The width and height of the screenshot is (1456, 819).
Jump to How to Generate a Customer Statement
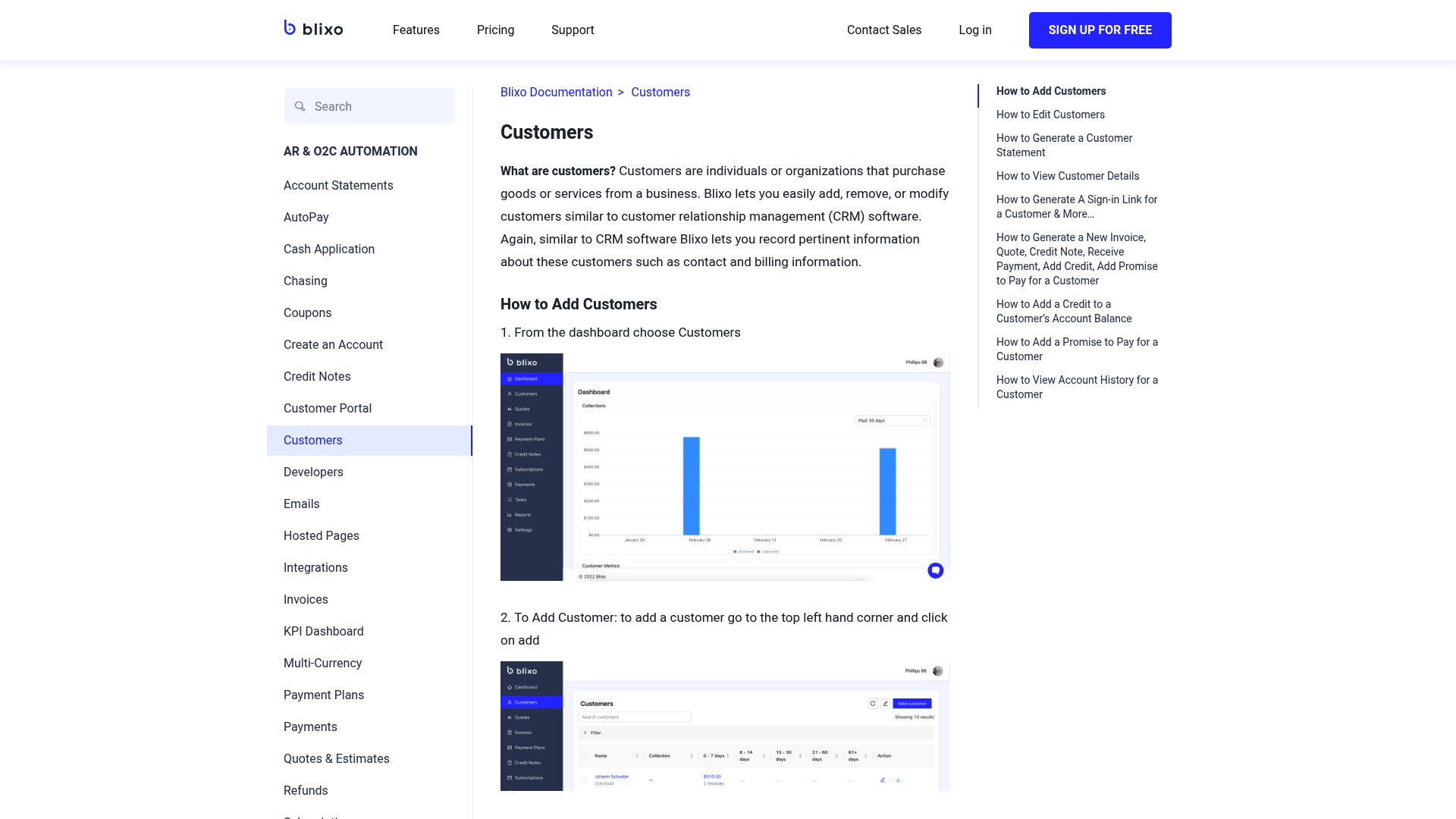pyautogui.click(x=1064, y=145)
